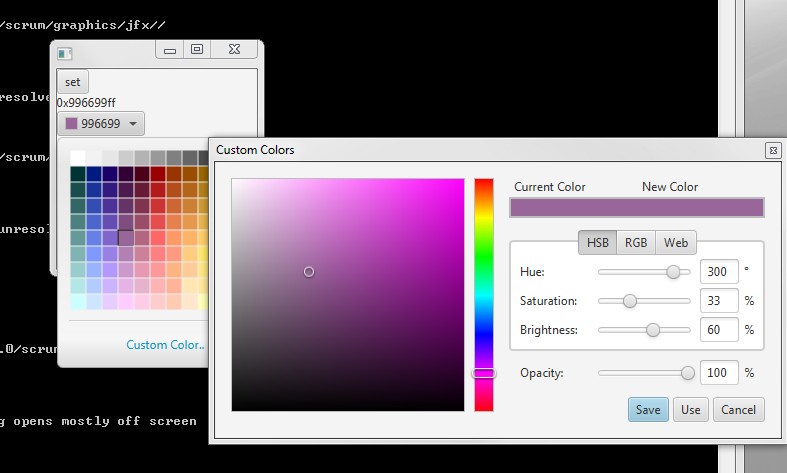This screenshot has height=473, width=787.
Task: Click the Hue slider thumb
Action: tap(673, 272)
